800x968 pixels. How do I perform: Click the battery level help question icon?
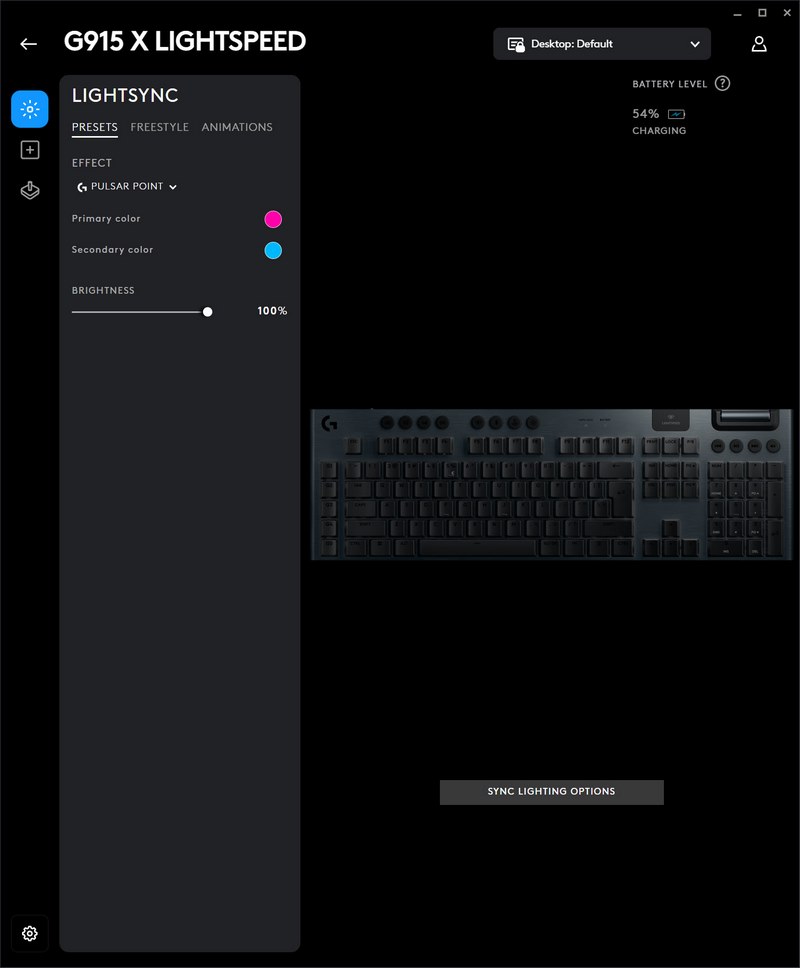click(x=722, y=84)
